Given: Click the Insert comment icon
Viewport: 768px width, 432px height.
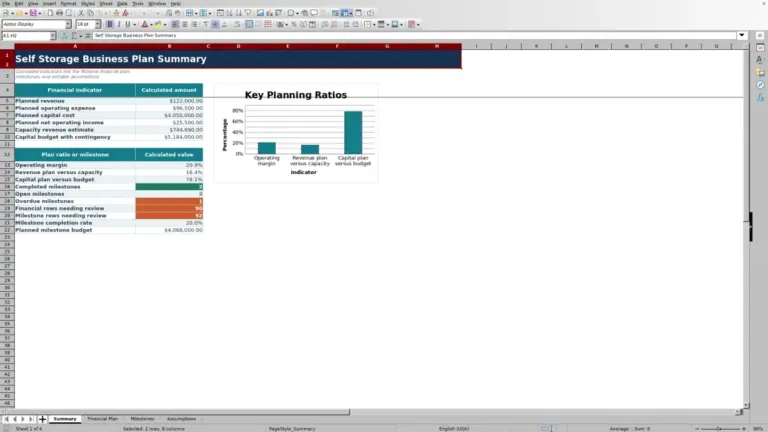Looking at the screenshot, I should (314, 13).
